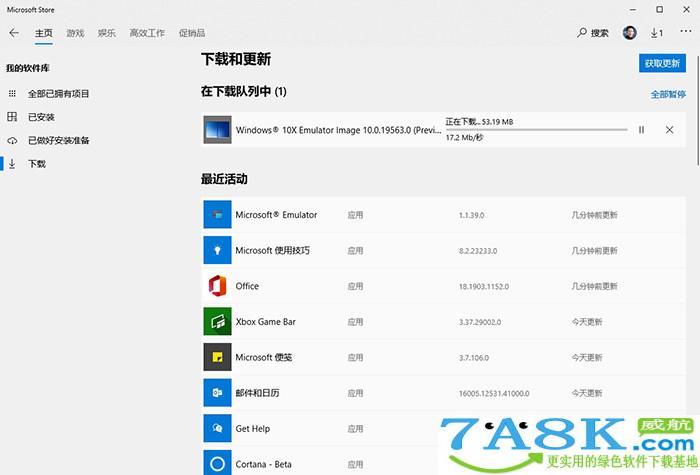Go back with the back arrow
Image resolution: width=700 pixels, height=475 pixels.
pos(14,33)
